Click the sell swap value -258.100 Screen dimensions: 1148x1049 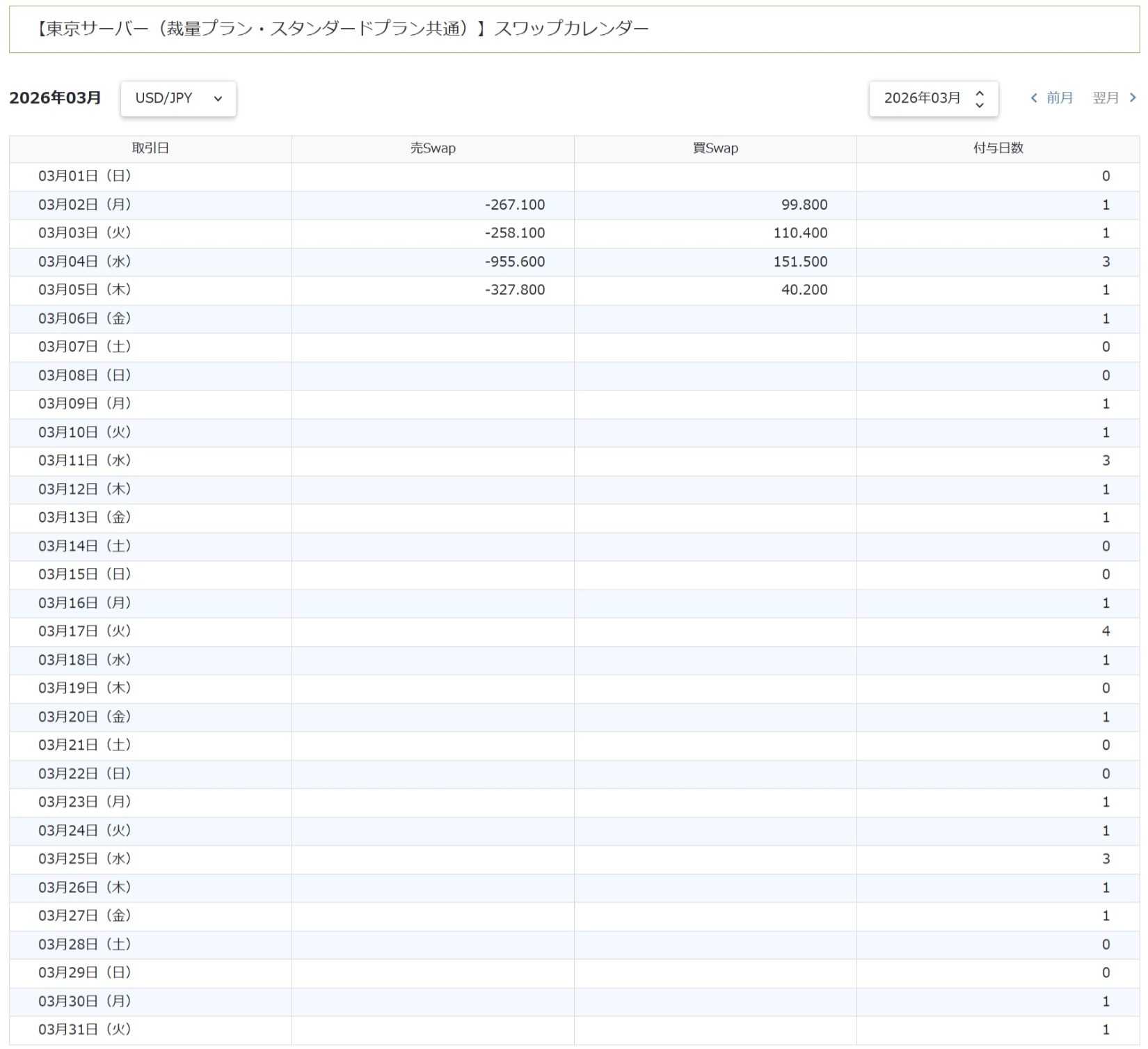tap(515, 233)
